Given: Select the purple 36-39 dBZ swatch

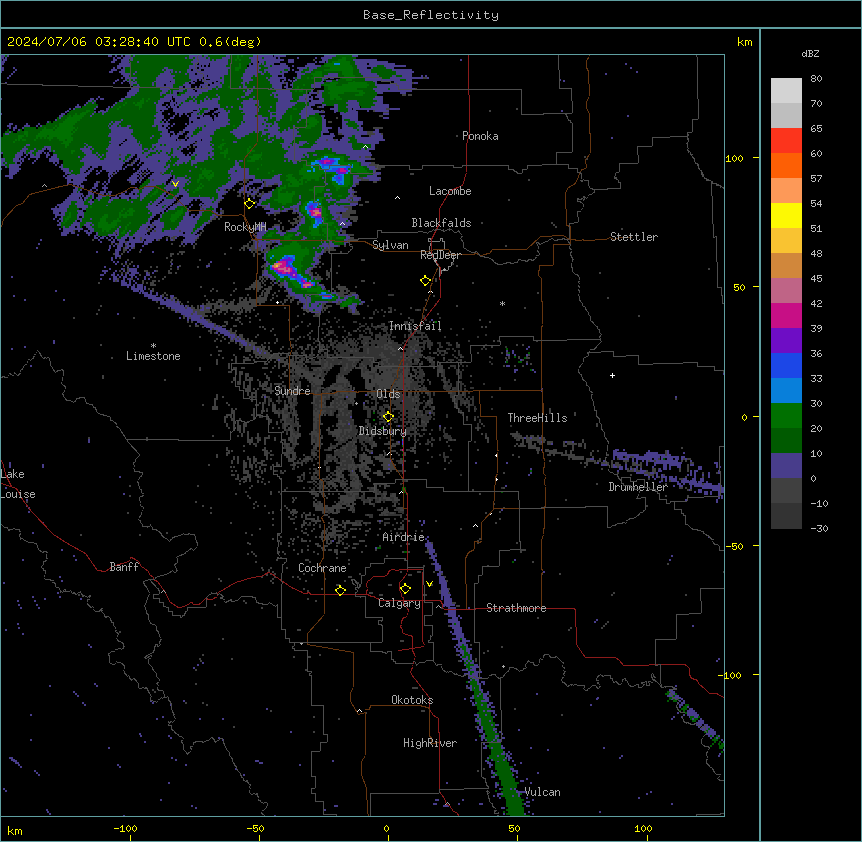Looking at the screenshot, I should 786,340.
